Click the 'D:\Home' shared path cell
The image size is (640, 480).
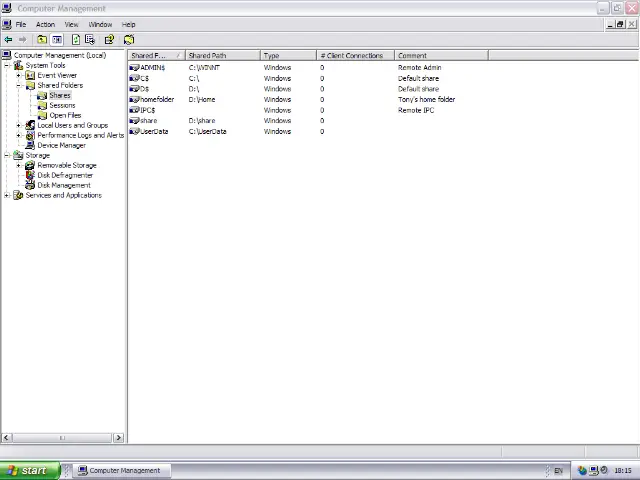[202, 99]
